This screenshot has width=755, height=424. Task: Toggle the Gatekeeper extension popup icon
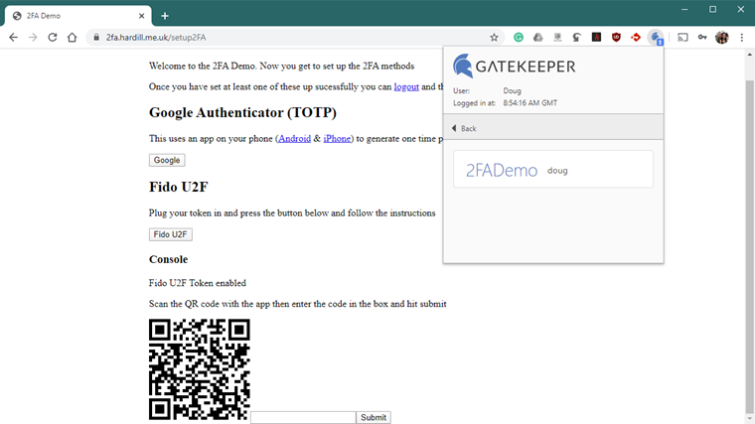[x=656, y=38]
